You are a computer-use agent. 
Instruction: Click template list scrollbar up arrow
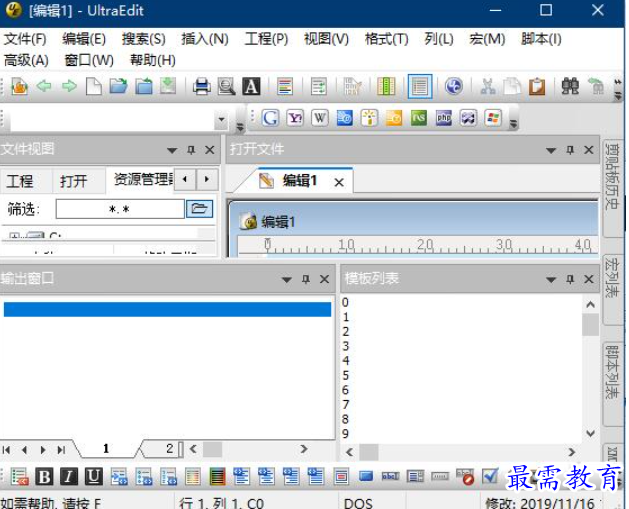[590, 304]
